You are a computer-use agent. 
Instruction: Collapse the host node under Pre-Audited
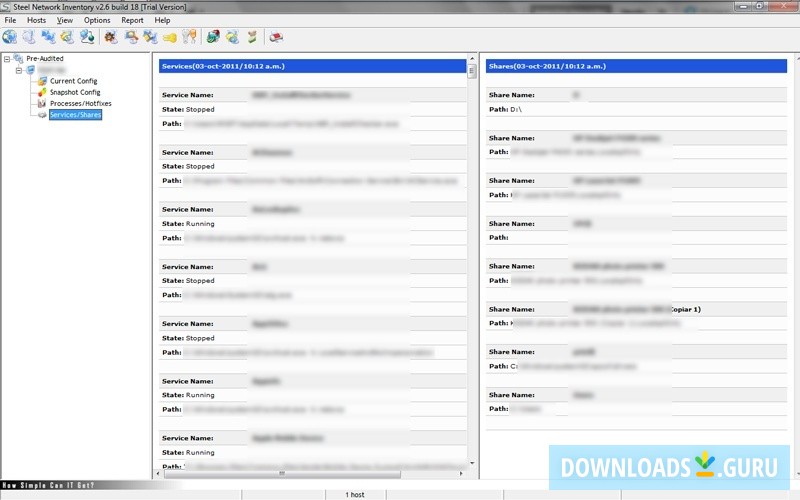(18, 70)
